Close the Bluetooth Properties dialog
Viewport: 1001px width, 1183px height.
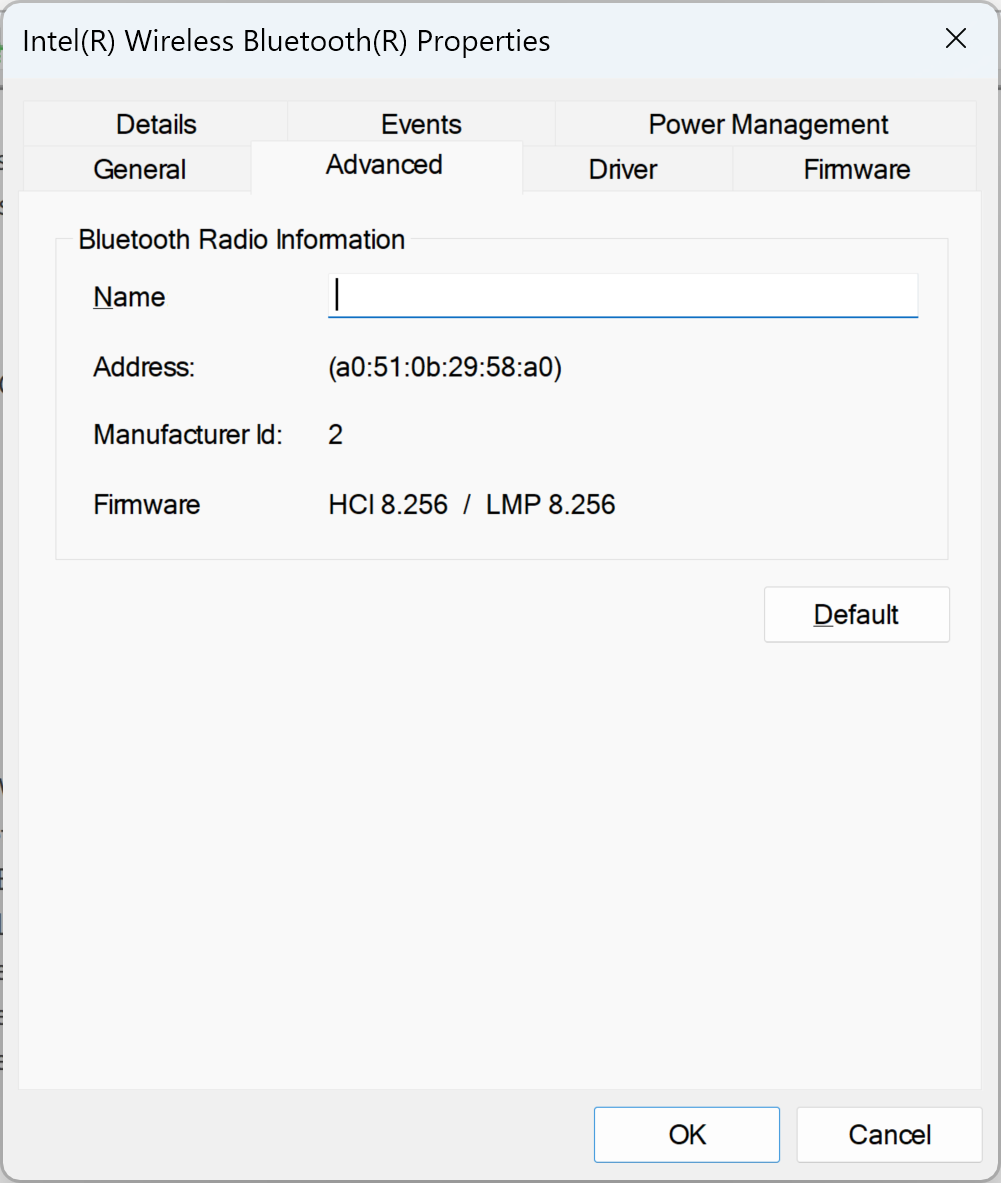click(x=956, y=38)
